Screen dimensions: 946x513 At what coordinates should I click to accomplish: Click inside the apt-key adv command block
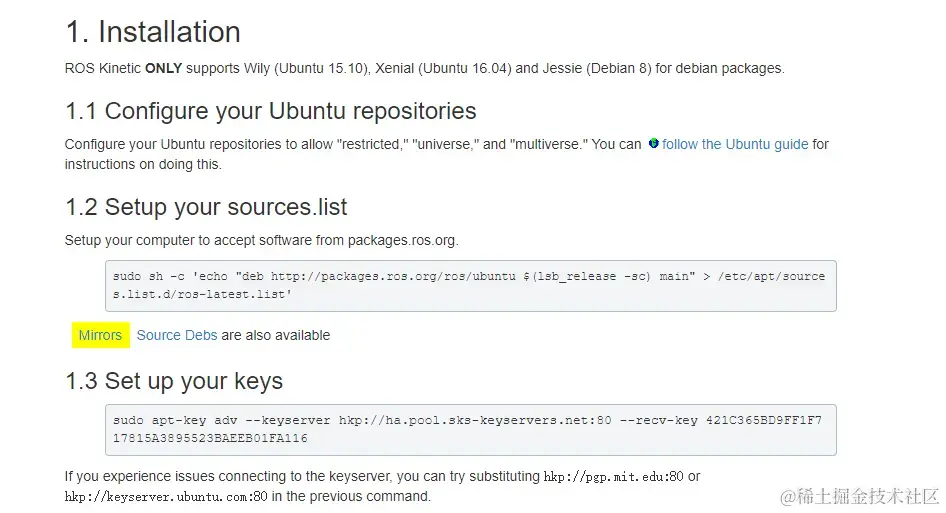[x=469, y=429]
